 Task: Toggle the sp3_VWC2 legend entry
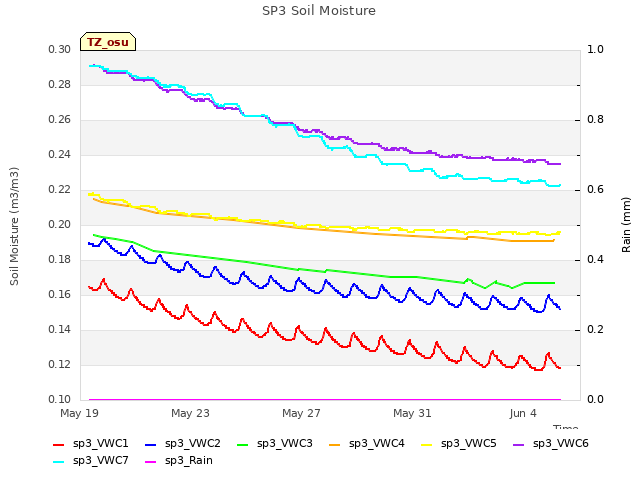click(x=182, y=444)
